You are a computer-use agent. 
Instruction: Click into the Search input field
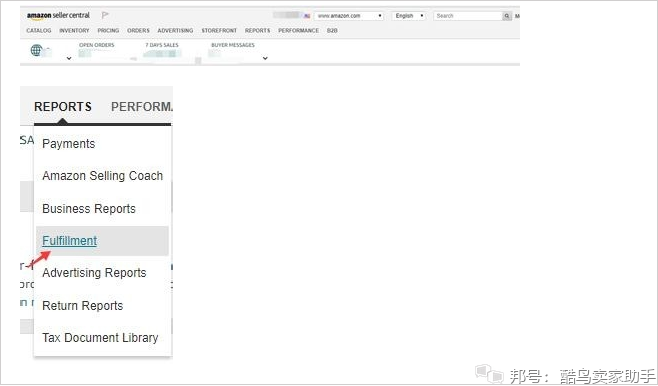click(x=468, y=16)
